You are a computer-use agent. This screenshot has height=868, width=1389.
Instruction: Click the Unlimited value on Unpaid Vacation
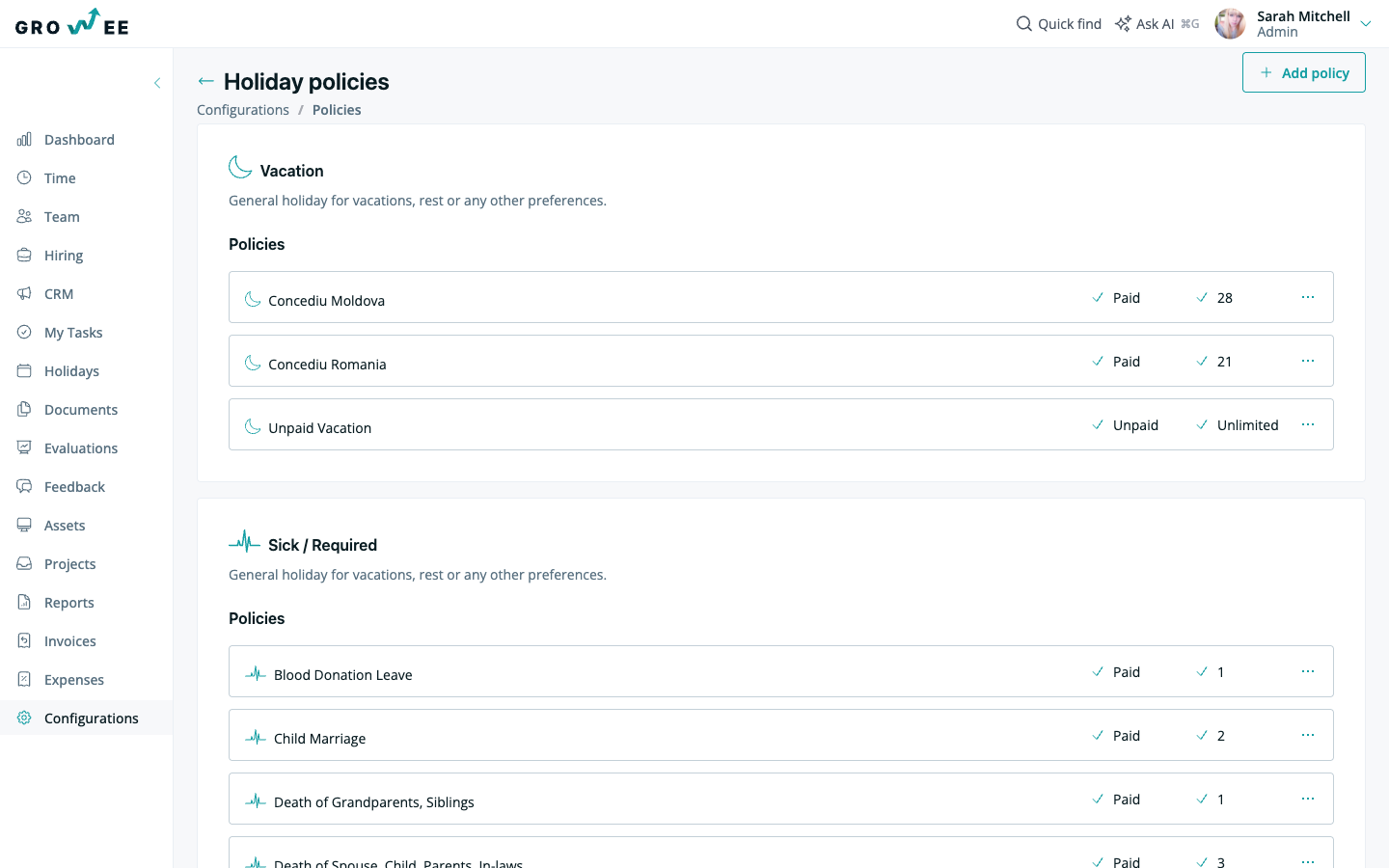pos(1247,425)
